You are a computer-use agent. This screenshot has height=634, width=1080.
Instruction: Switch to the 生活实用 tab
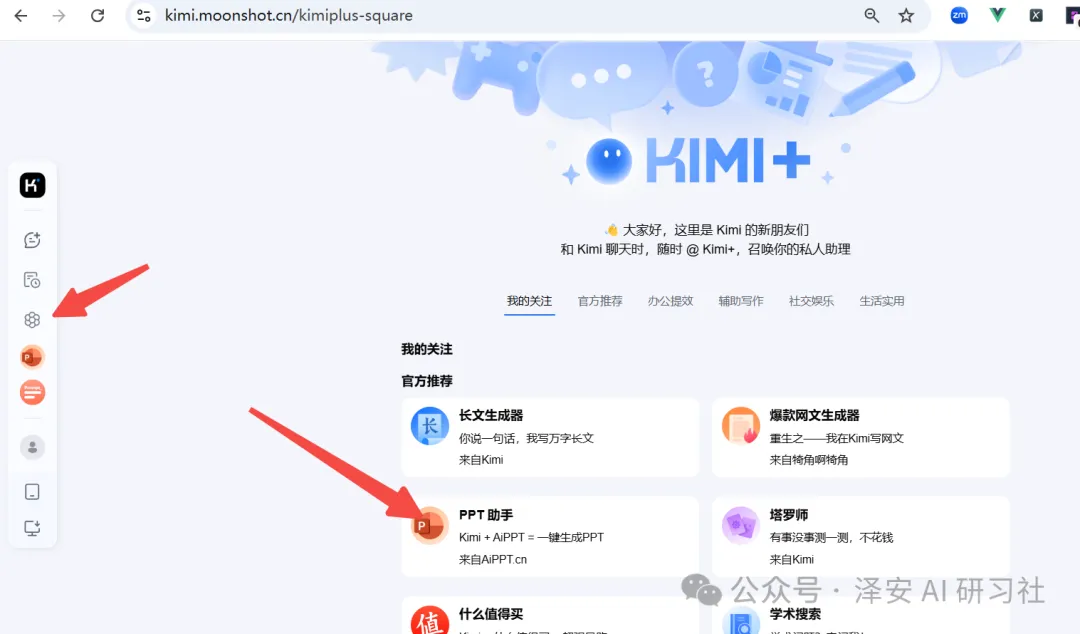click(x=882, y=301)
